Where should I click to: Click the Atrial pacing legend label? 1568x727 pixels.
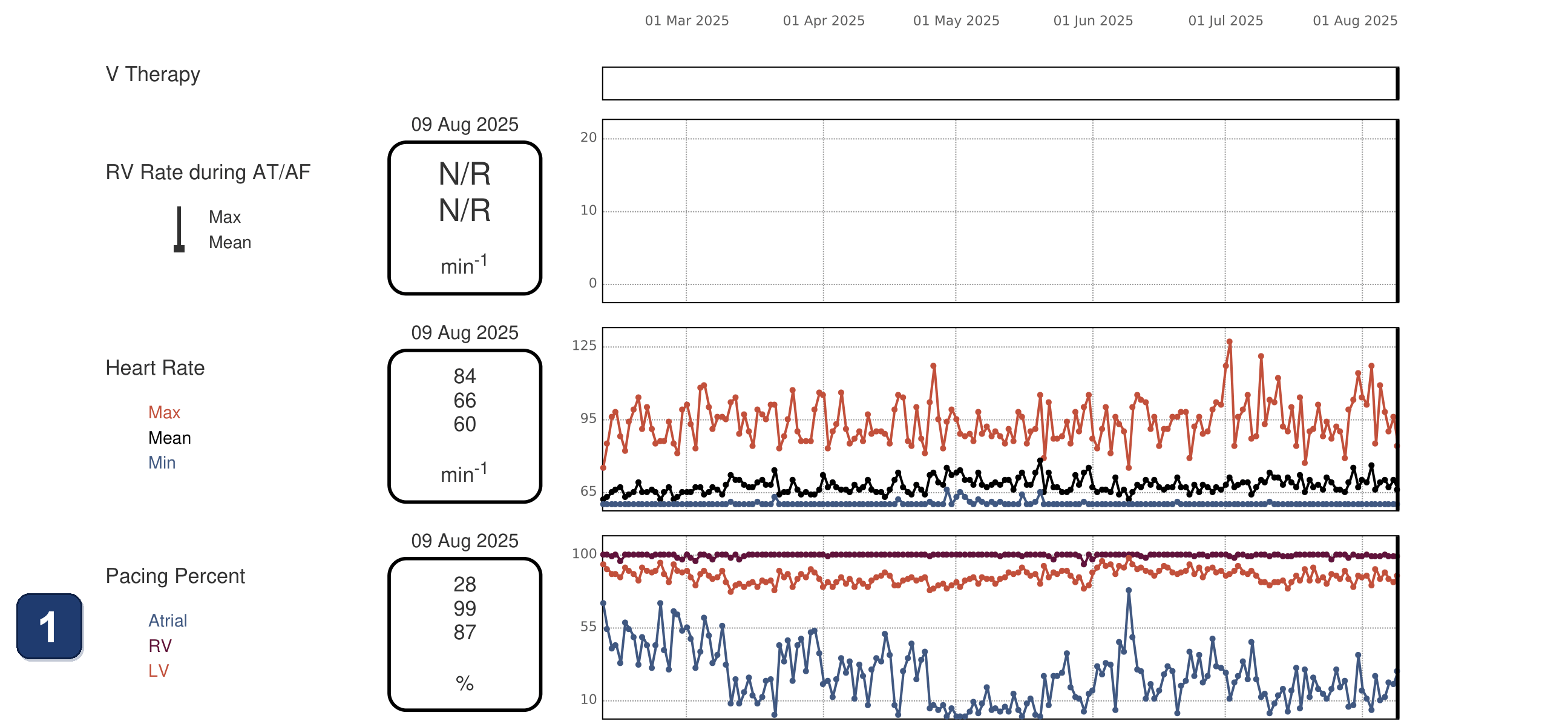(168, 620)
